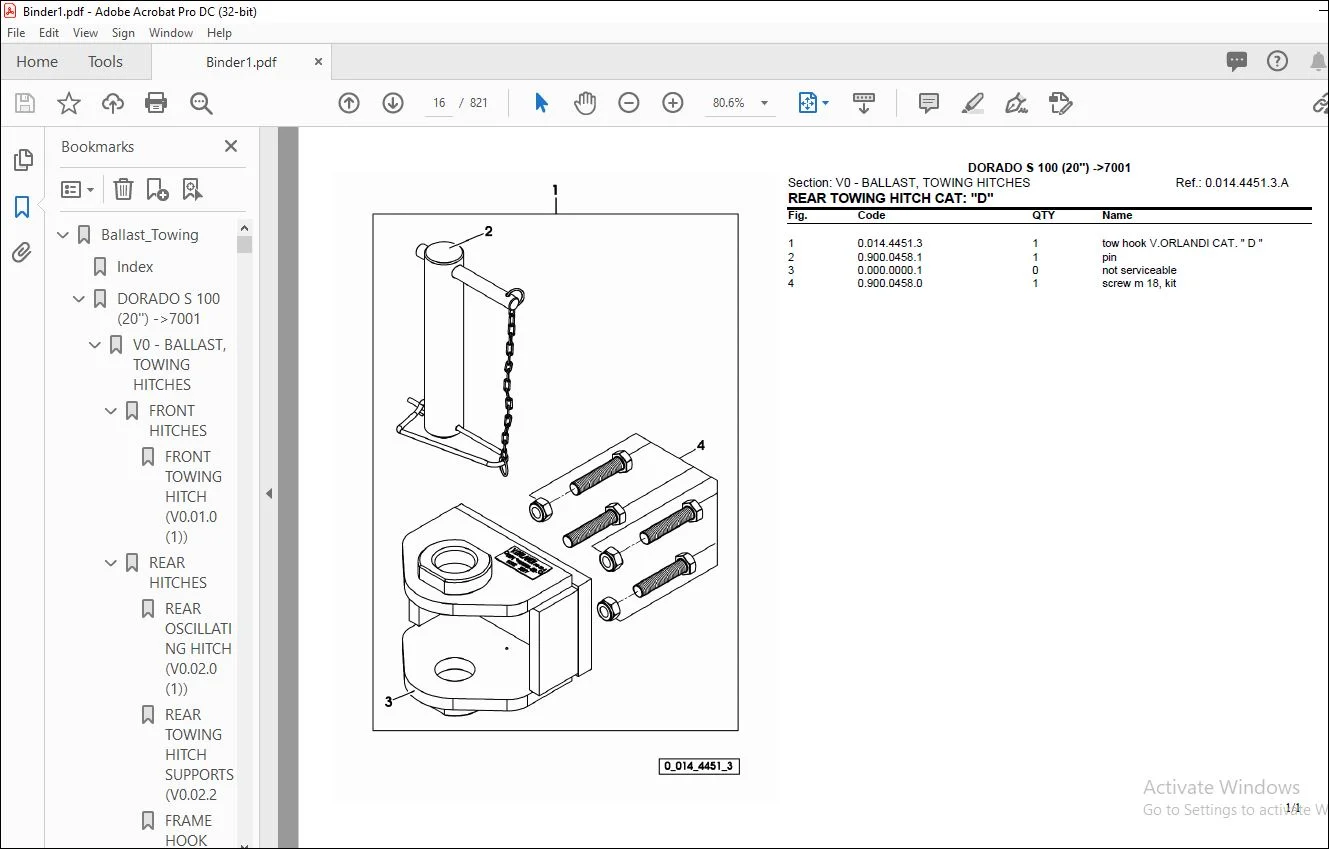Screen dimensions: 1329x849
Task: Select the Binder1.pdf document tab
Action: [241, 62]
